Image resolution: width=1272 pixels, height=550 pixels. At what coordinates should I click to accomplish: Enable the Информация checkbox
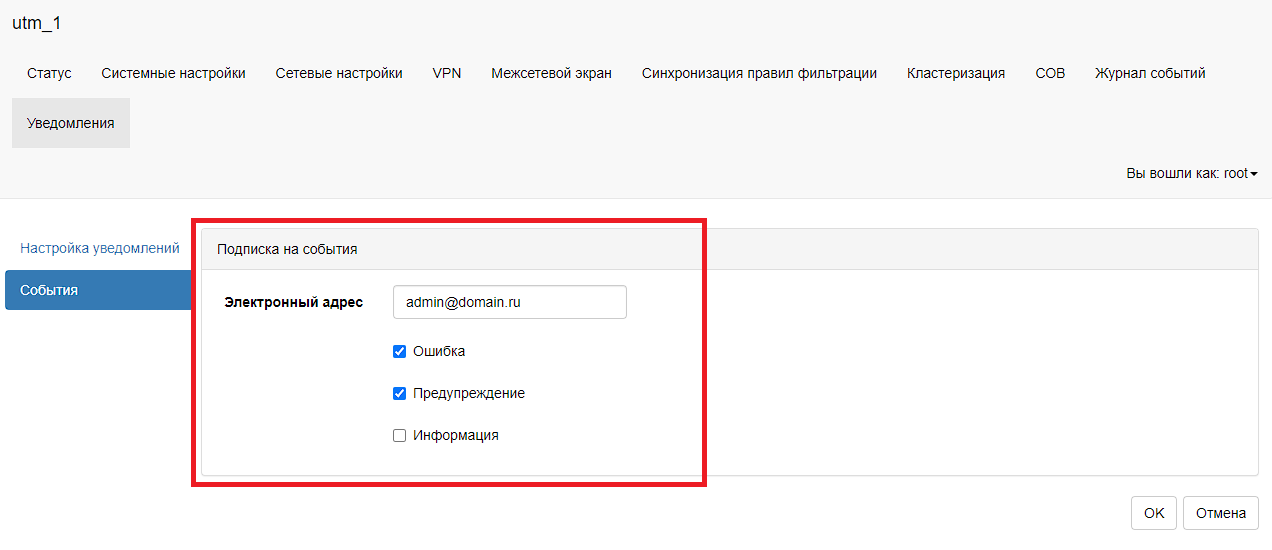(400, 436)
